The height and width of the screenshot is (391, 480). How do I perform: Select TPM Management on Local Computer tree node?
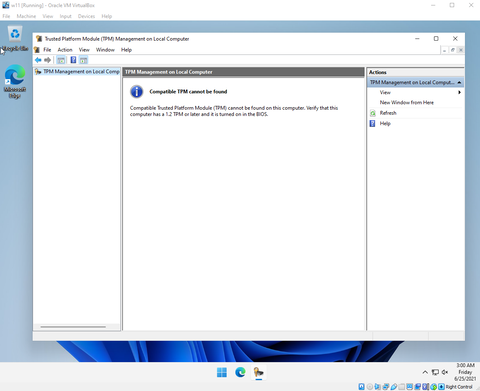tap(77, 71)
